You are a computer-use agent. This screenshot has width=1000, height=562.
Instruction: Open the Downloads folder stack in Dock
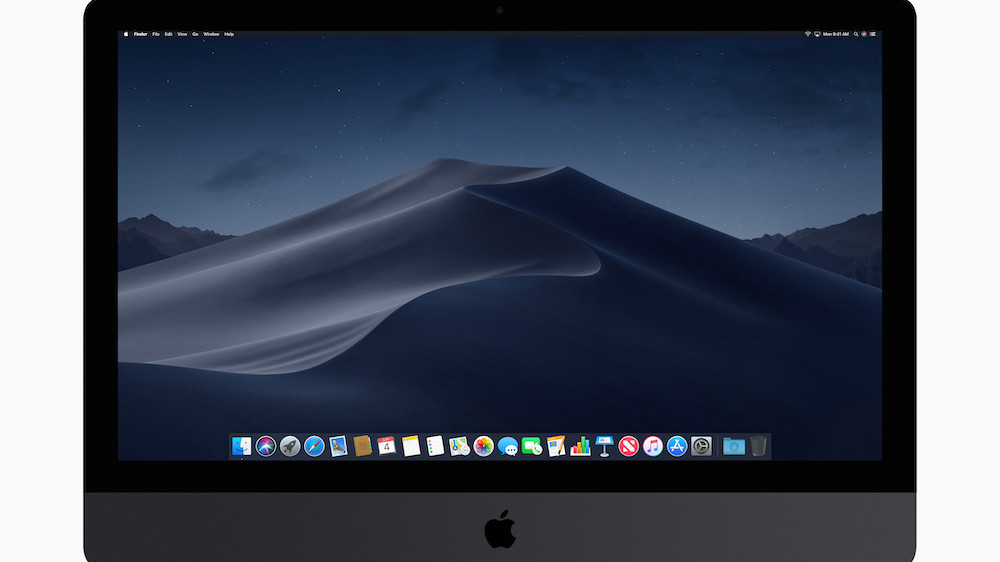click(x=733, y=446)
